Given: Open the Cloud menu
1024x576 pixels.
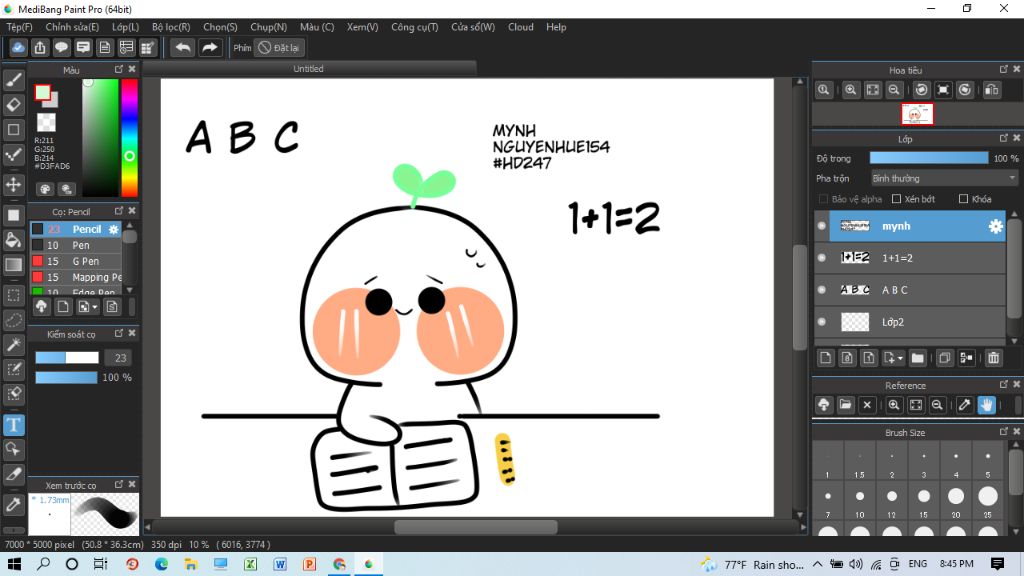Looking at the screenshot, I should point(520,27).
